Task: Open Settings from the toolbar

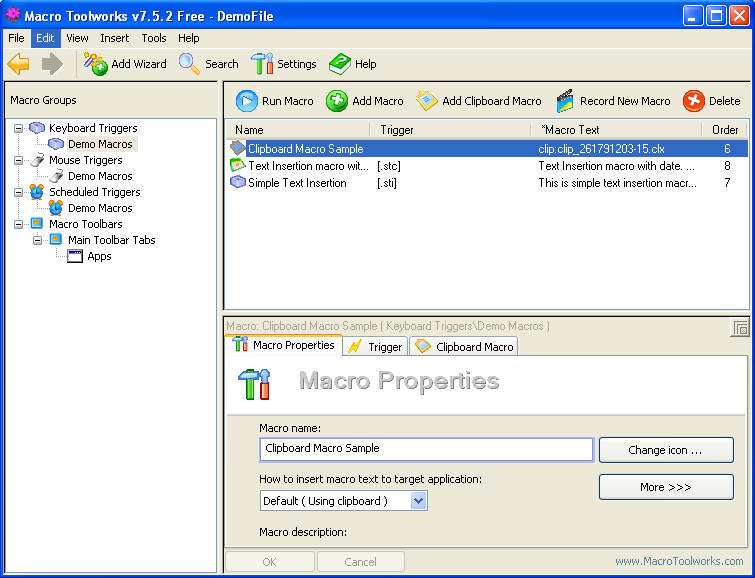Action: coord(263,64)
